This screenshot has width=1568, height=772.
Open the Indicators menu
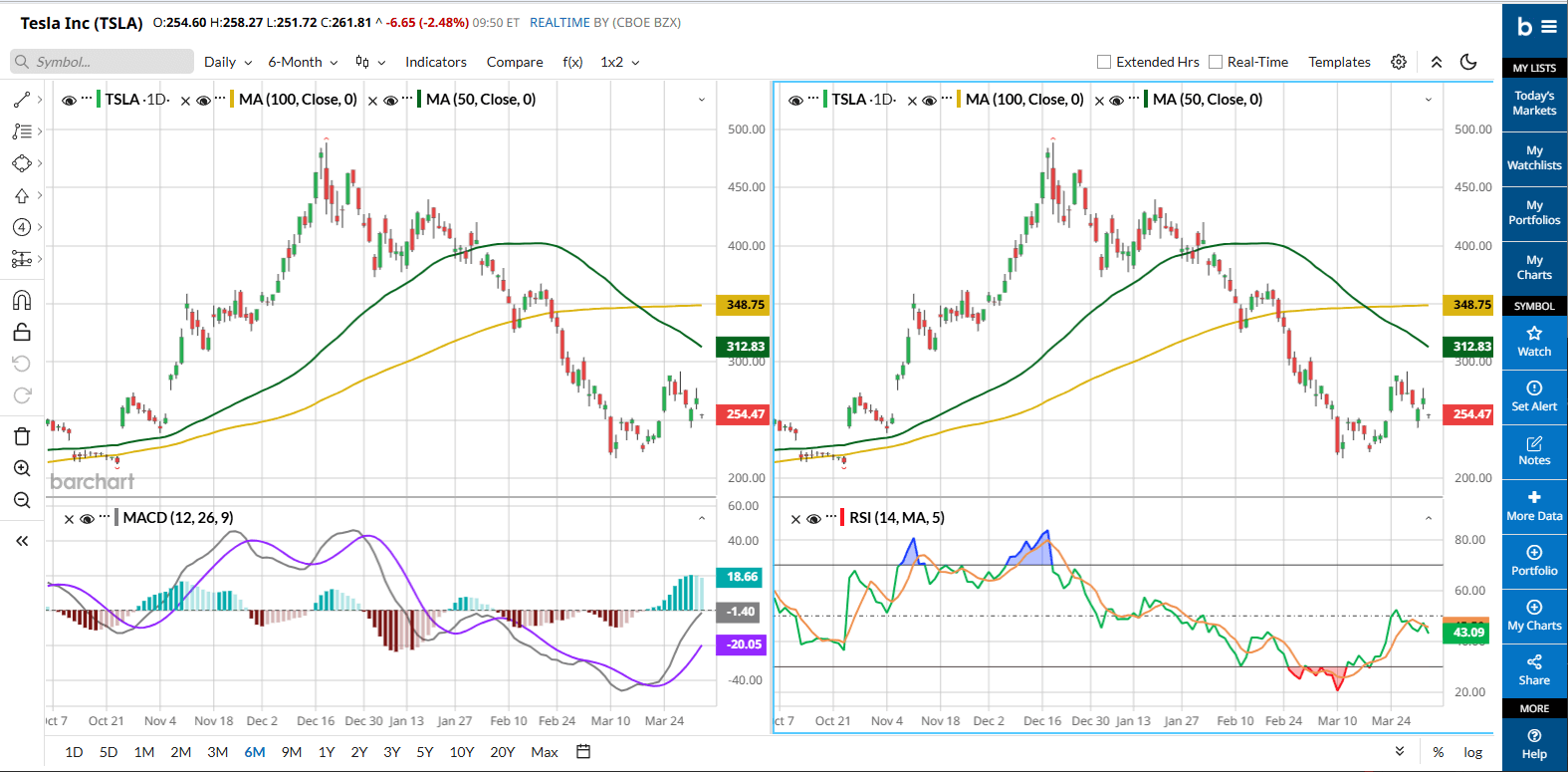pyautogui.click(x=435, y=62)
